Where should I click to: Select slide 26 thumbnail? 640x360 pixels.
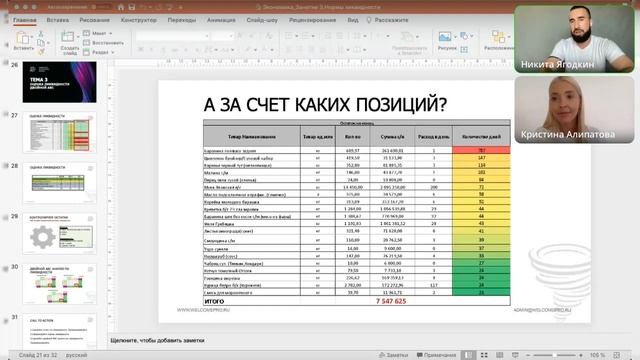(60, 82)
